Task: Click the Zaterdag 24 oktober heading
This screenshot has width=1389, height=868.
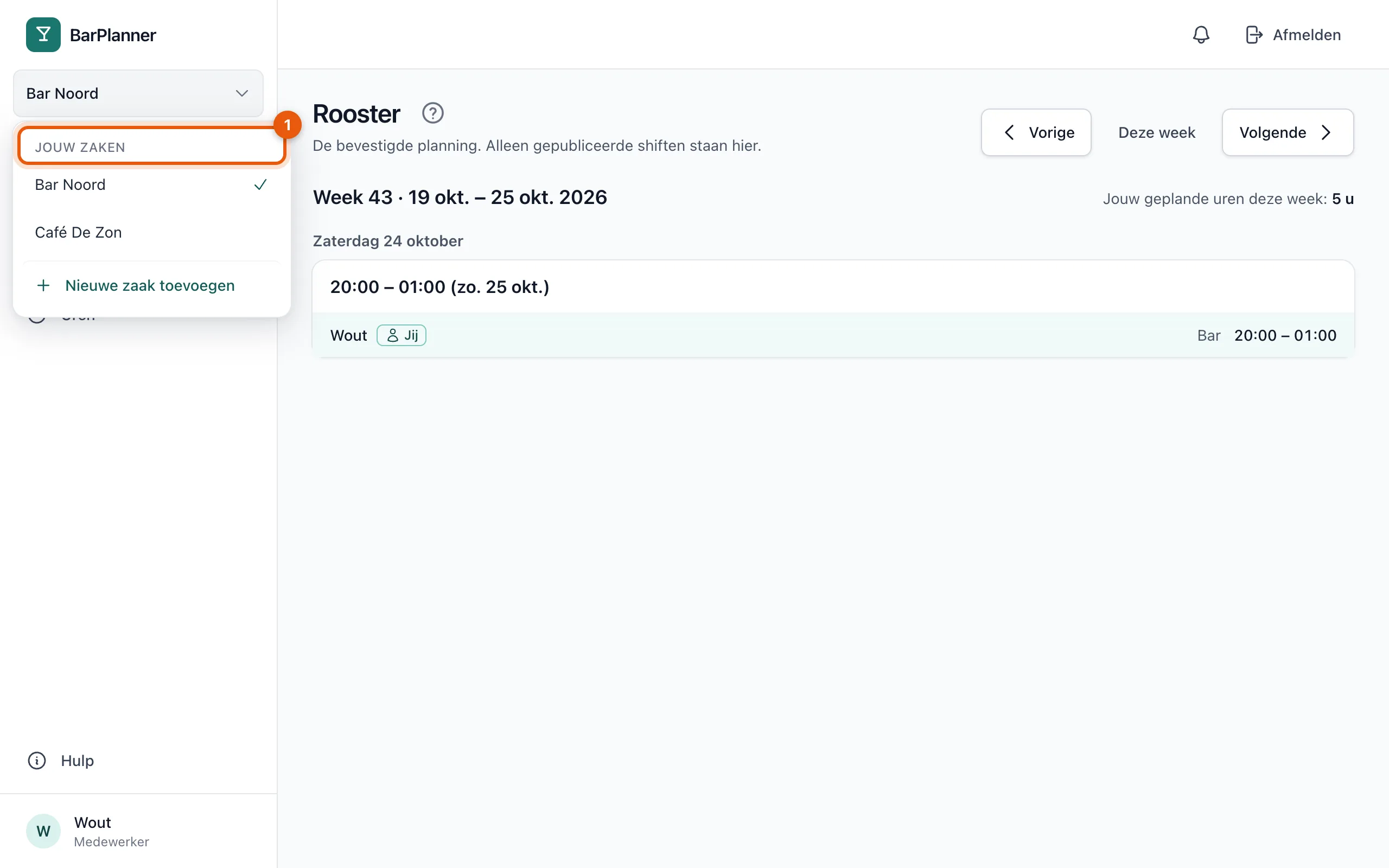Action: 388,240
